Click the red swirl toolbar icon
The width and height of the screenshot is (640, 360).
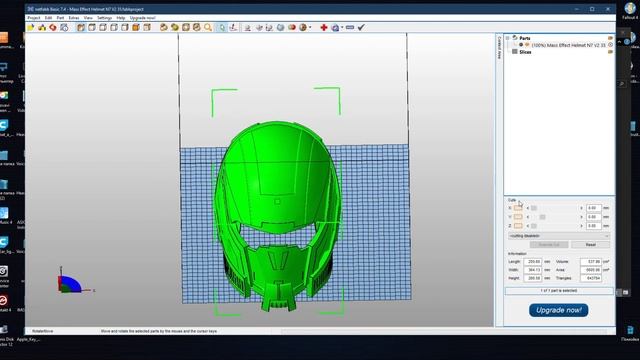click(x=53, y=27)
